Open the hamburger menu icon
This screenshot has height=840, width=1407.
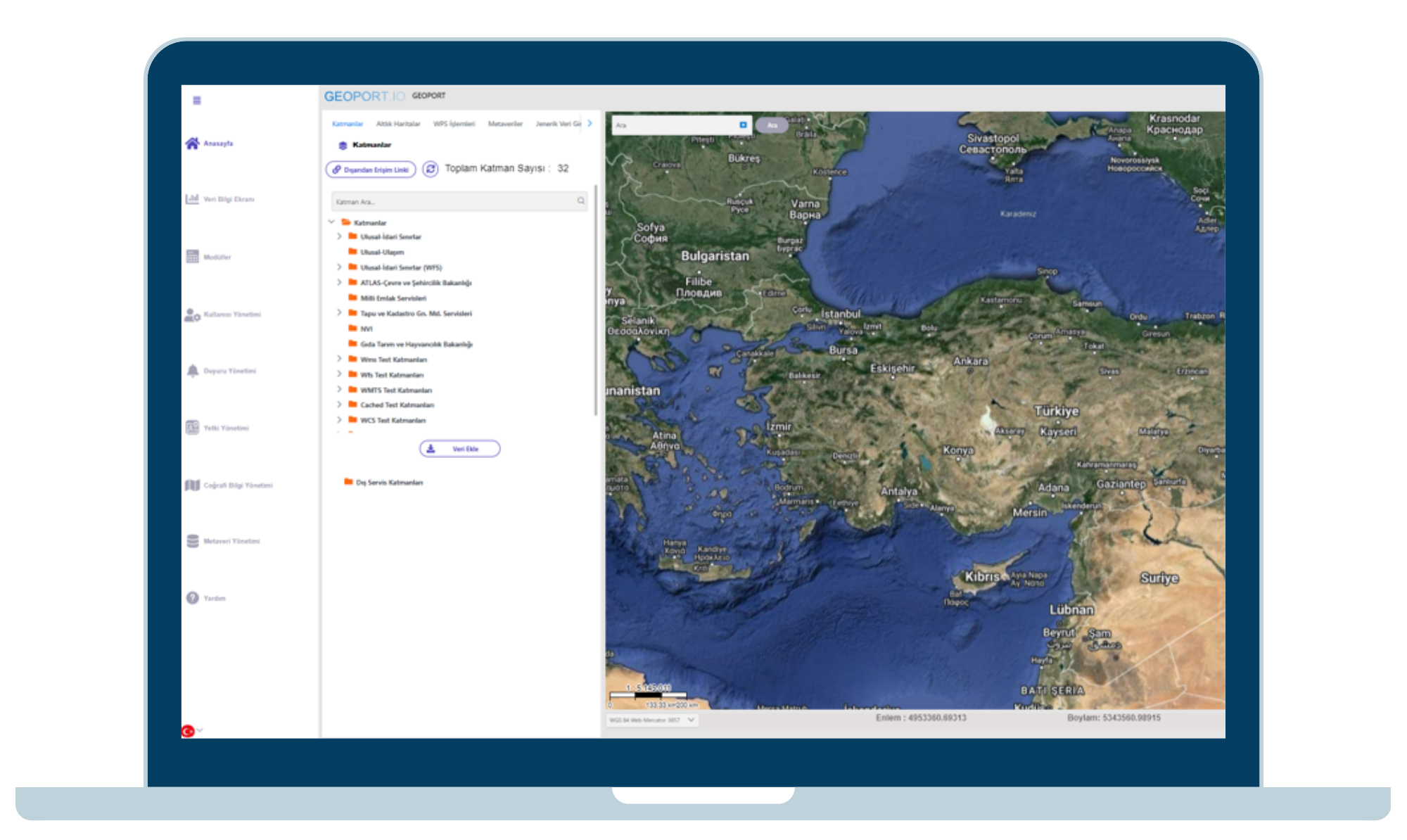pos(197,101)
